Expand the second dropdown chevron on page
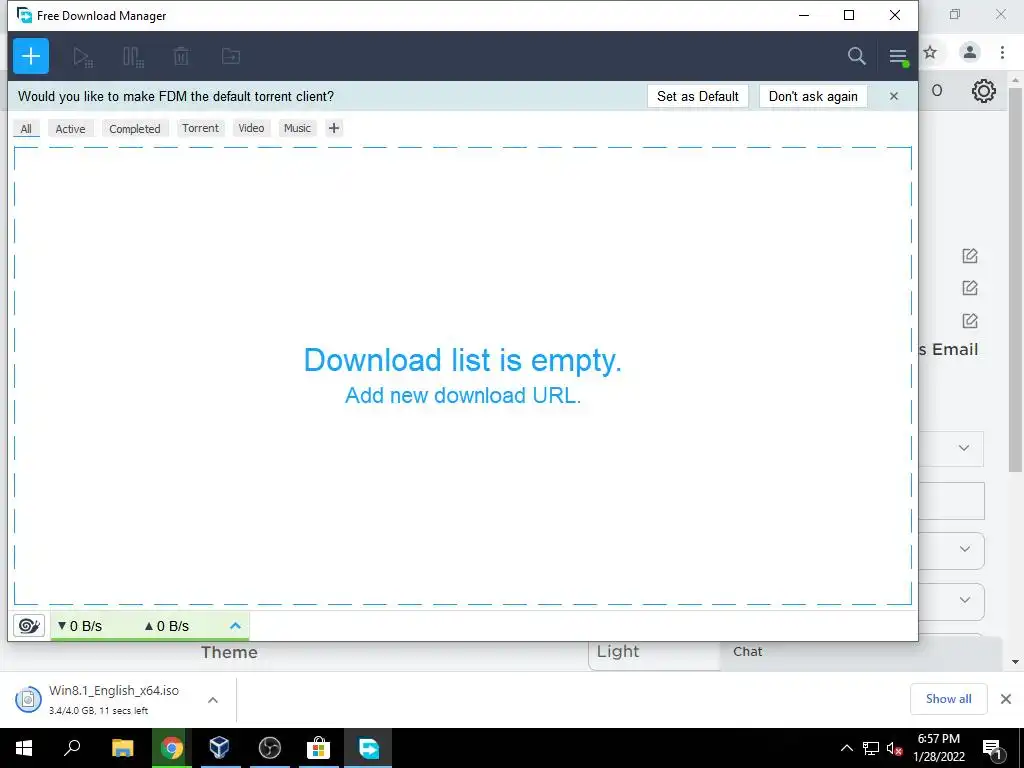 (965, 549)
